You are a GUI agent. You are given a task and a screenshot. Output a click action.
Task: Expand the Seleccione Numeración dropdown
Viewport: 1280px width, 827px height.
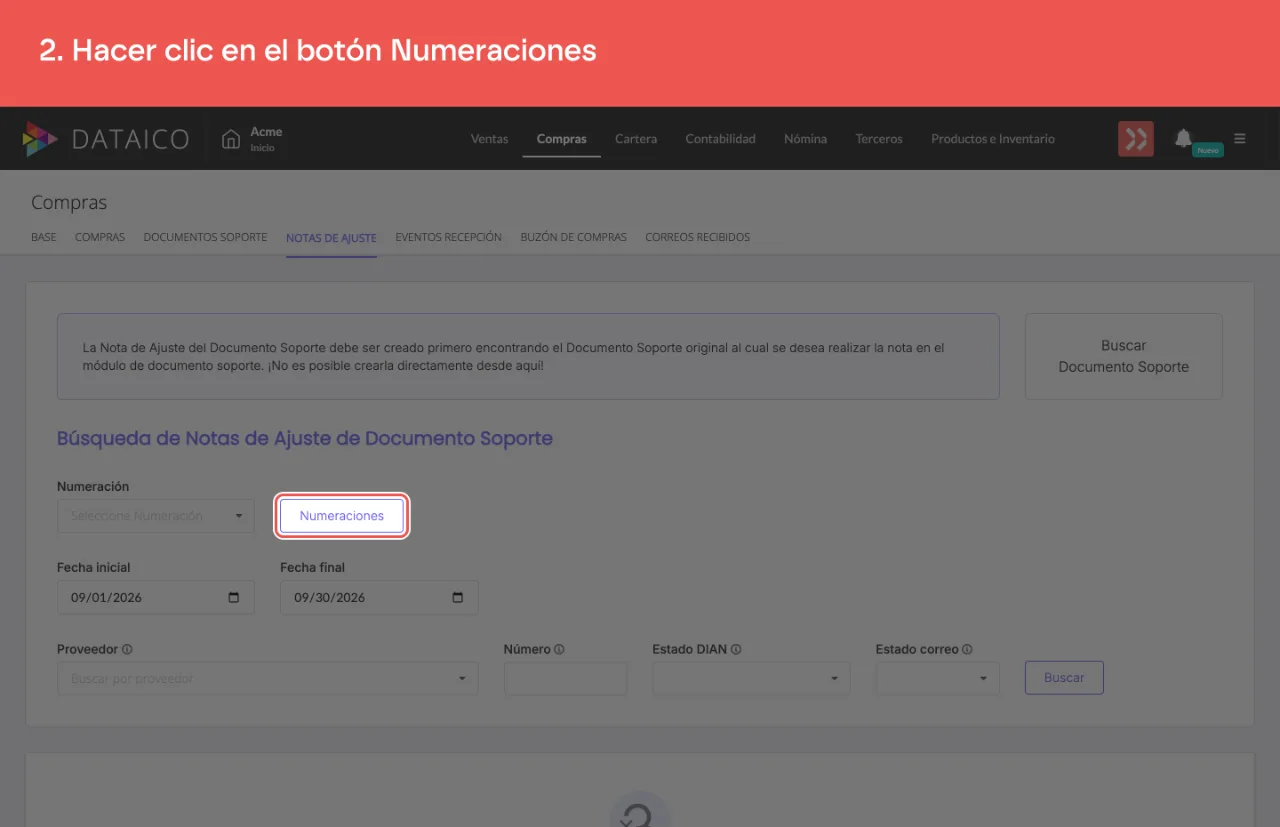pyautogui.click(x=156, y=516)
